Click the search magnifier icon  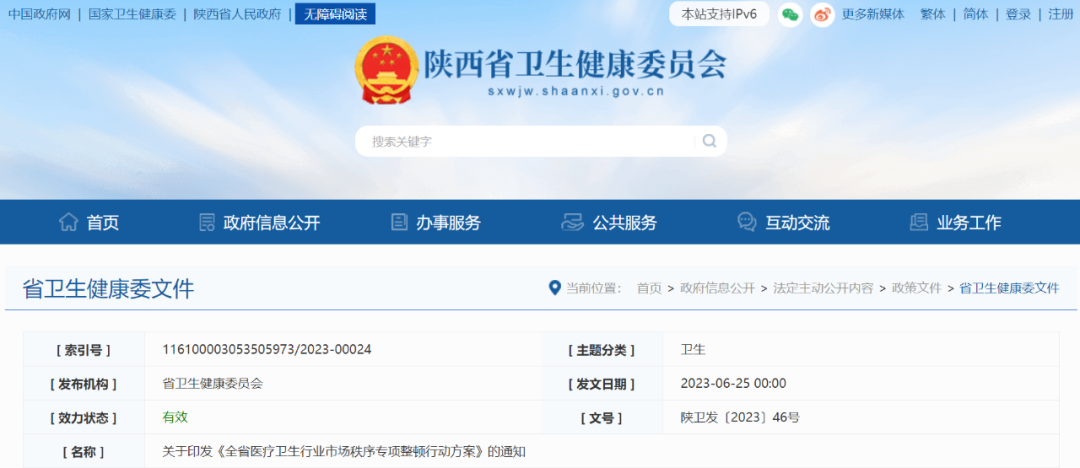click(x=709, y=141)
